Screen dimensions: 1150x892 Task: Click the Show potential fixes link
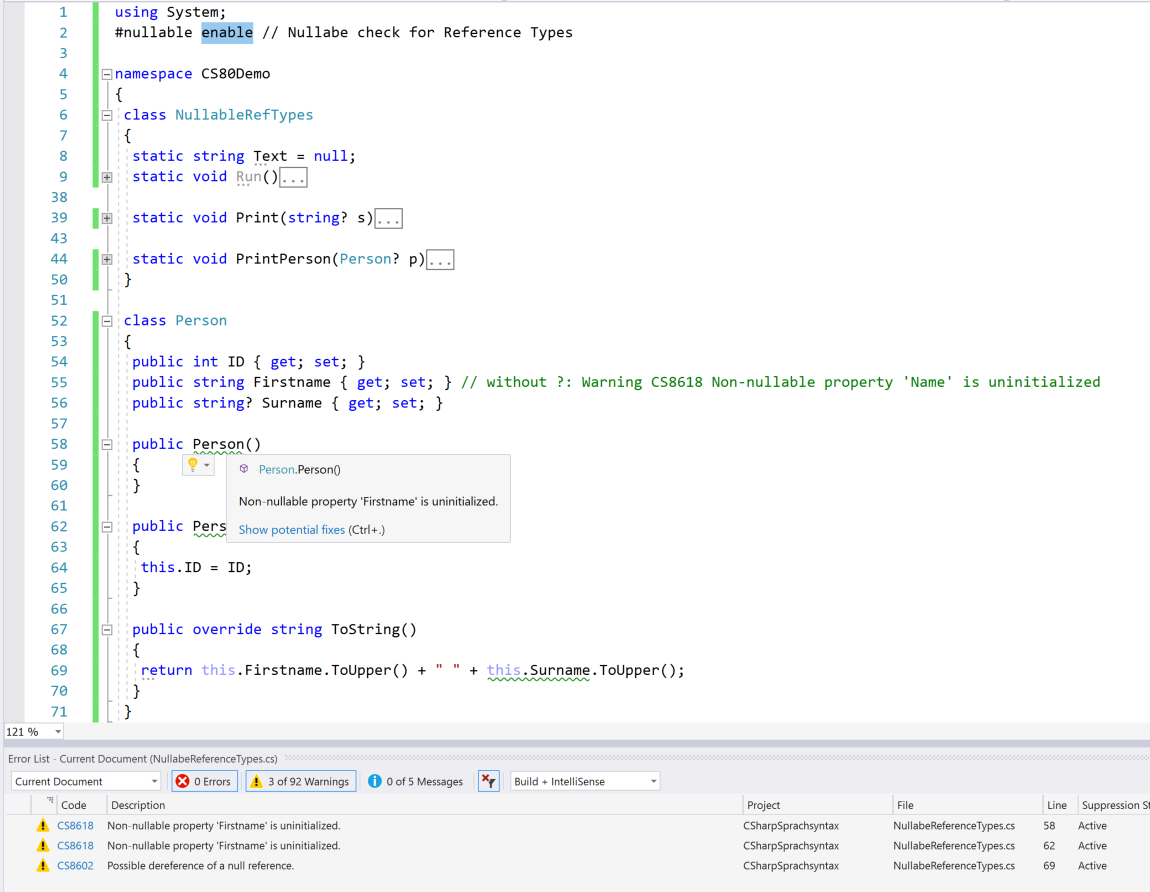291,530
